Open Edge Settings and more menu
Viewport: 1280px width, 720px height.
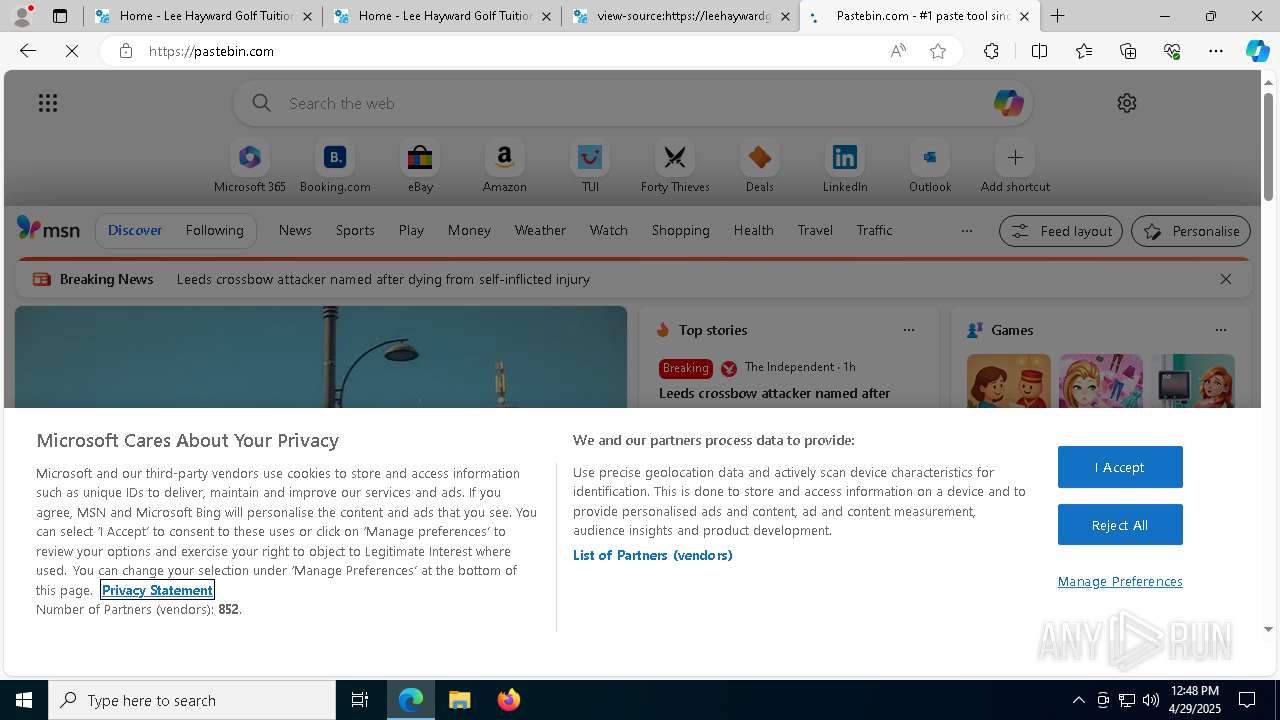1216,51
